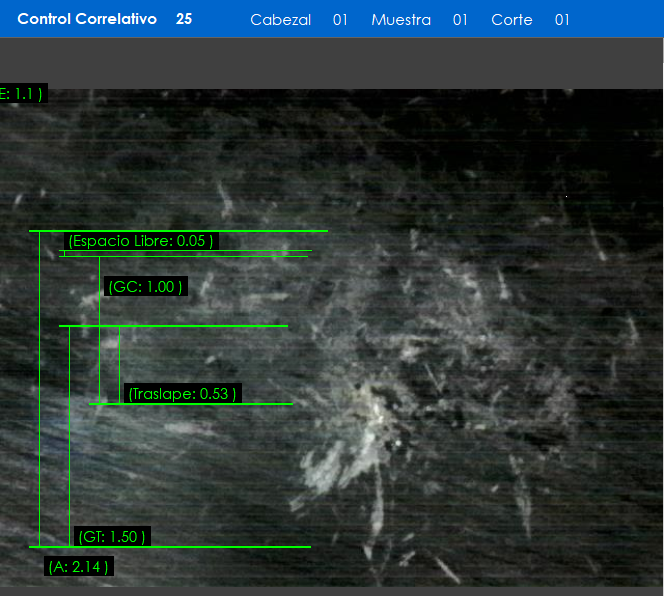Select the A: 2.14 measurement label
Image resolution: width=664 pixels, height=596 pixels.
pos(79,567)
